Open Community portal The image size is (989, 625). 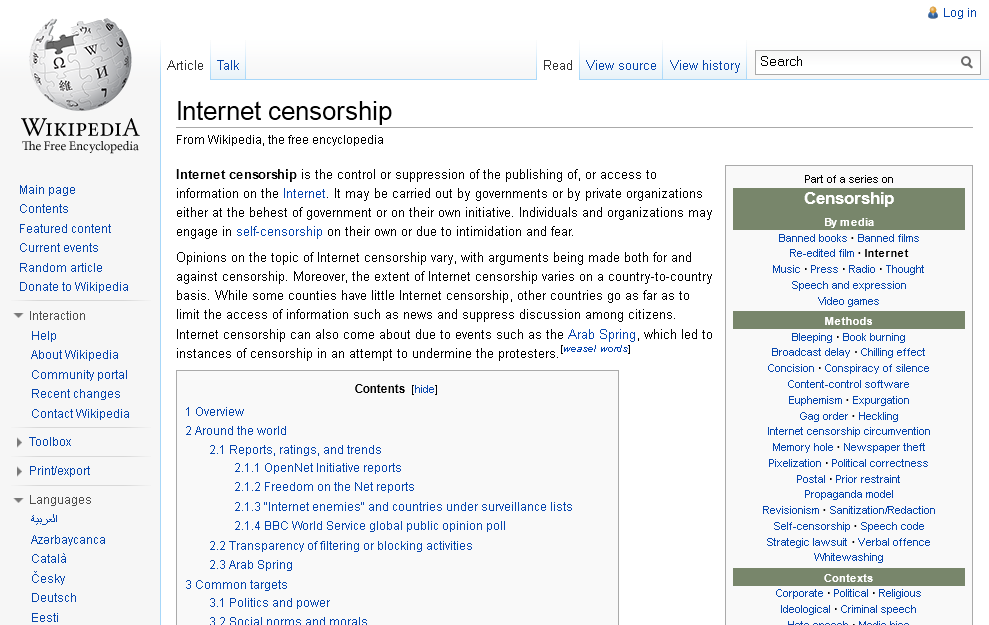tap(79, 375)
